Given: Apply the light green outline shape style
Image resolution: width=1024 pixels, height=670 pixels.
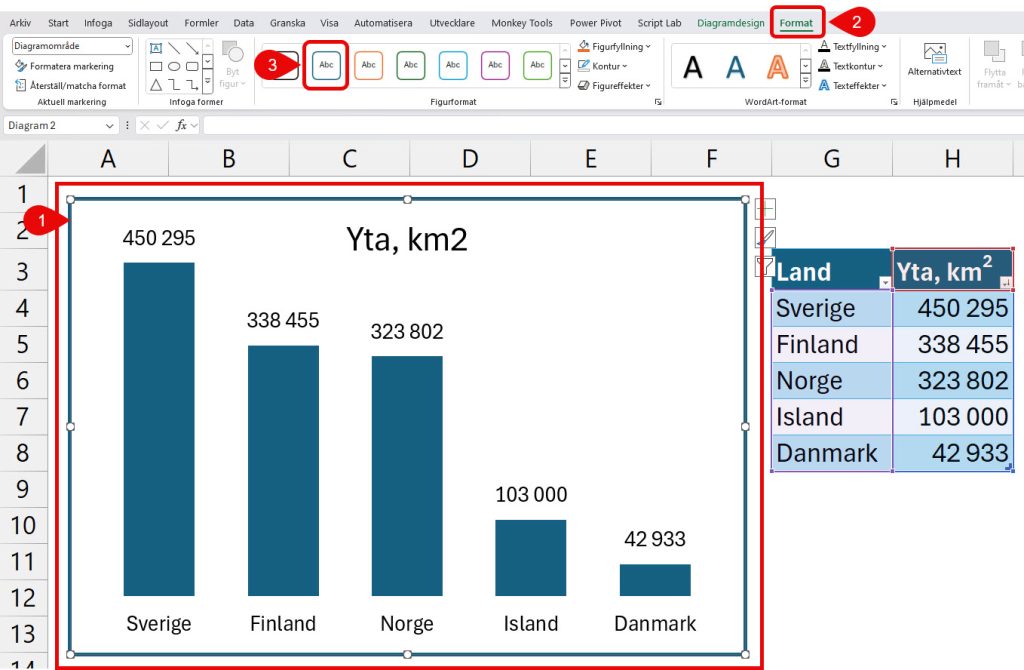Looking at the screenshot, I should (x=537, y=65).
